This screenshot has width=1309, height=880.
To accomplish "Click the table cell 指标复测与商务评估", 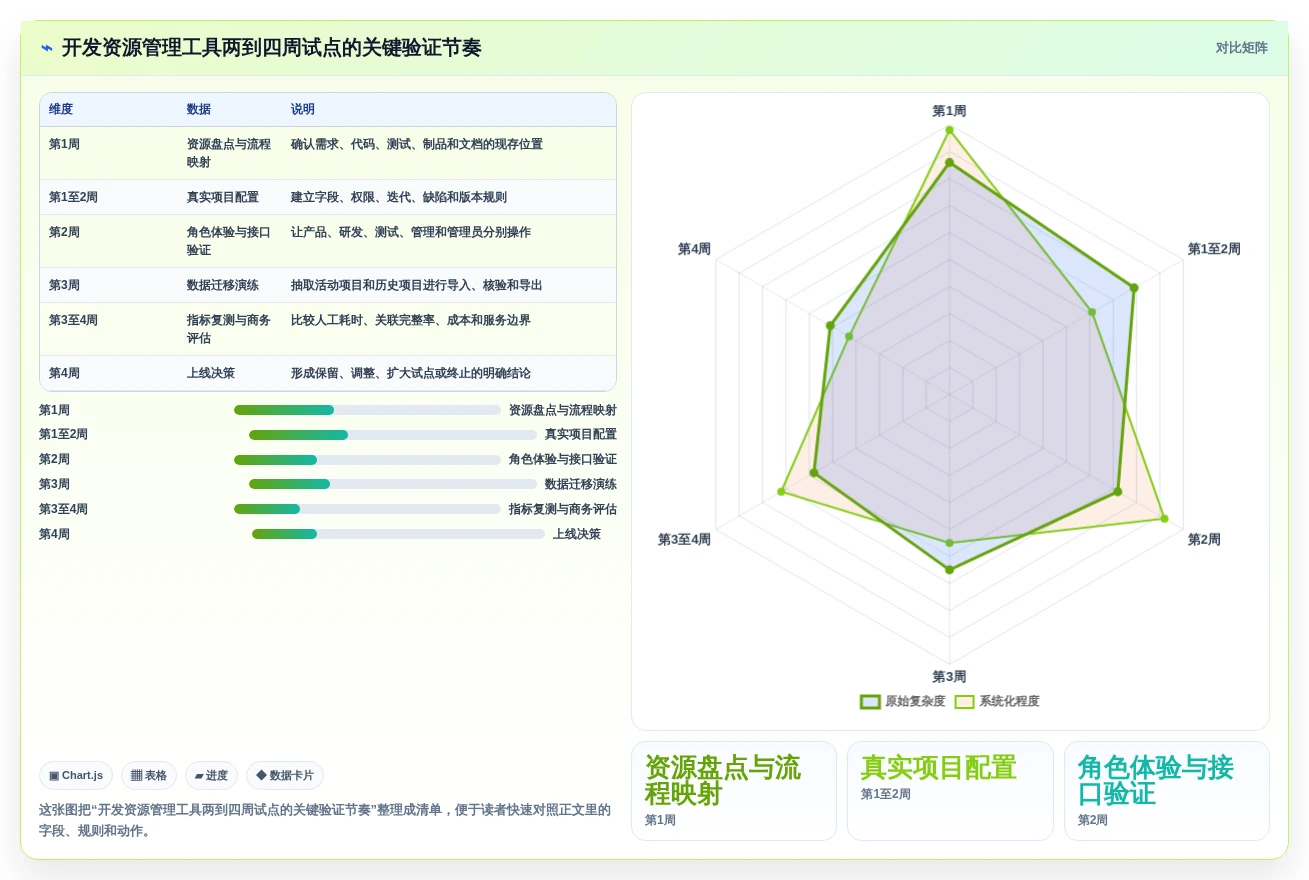I will tap(229, 329).
